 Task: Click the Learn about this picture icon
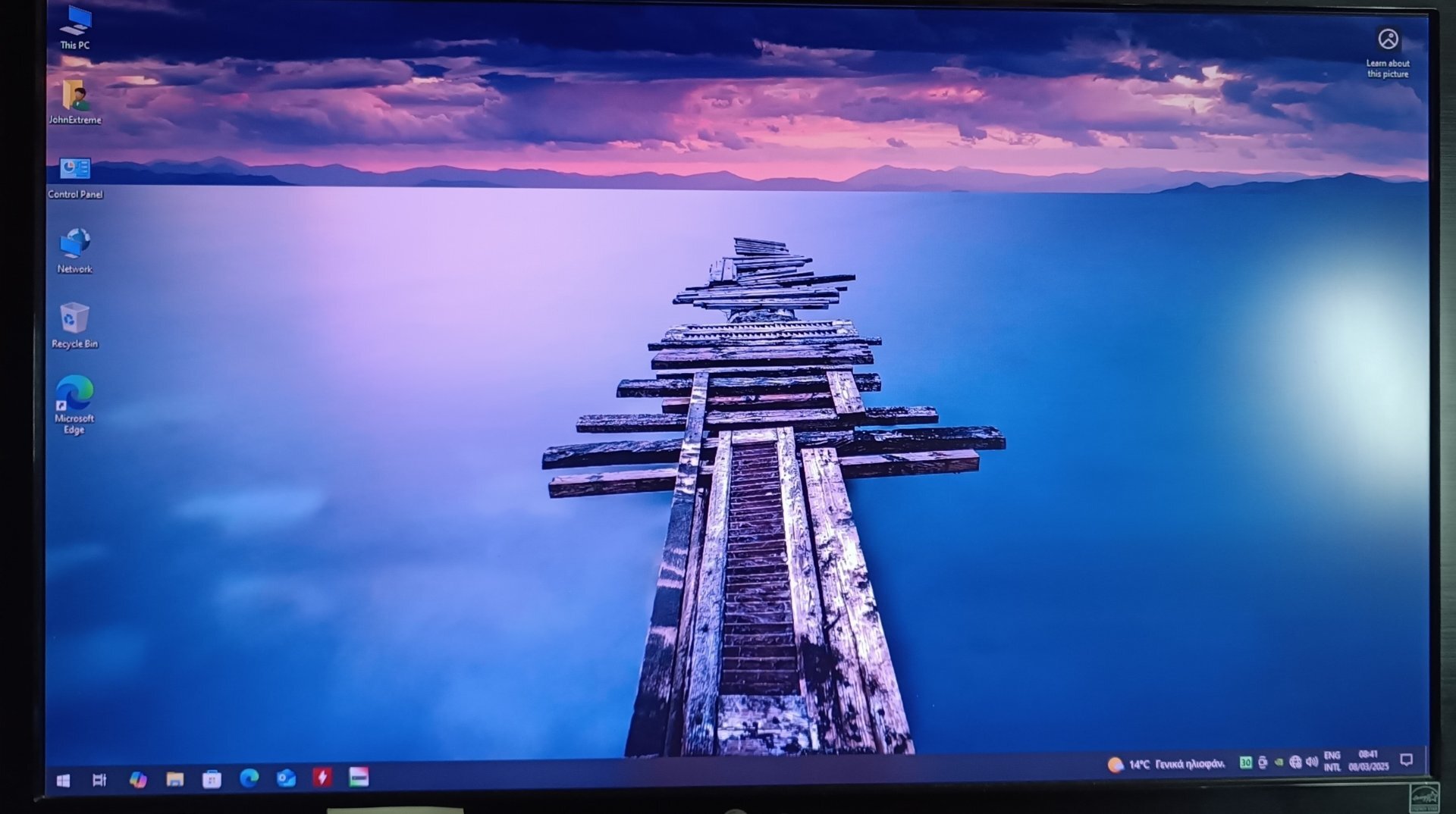coord(1388,52)
